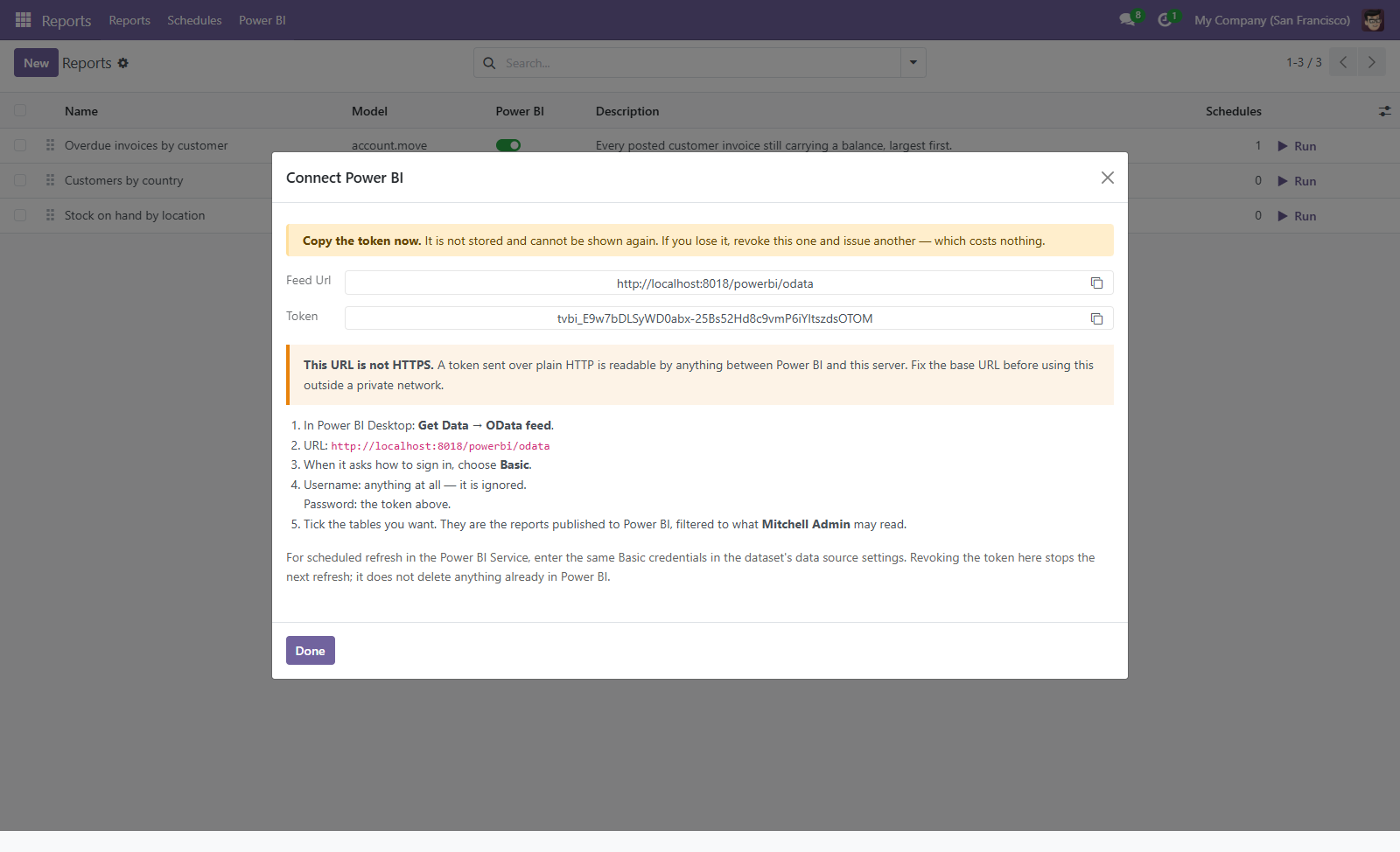
Task: Tick checkbox for Overdue invoices by customer
Action: (x=20, y=145)
